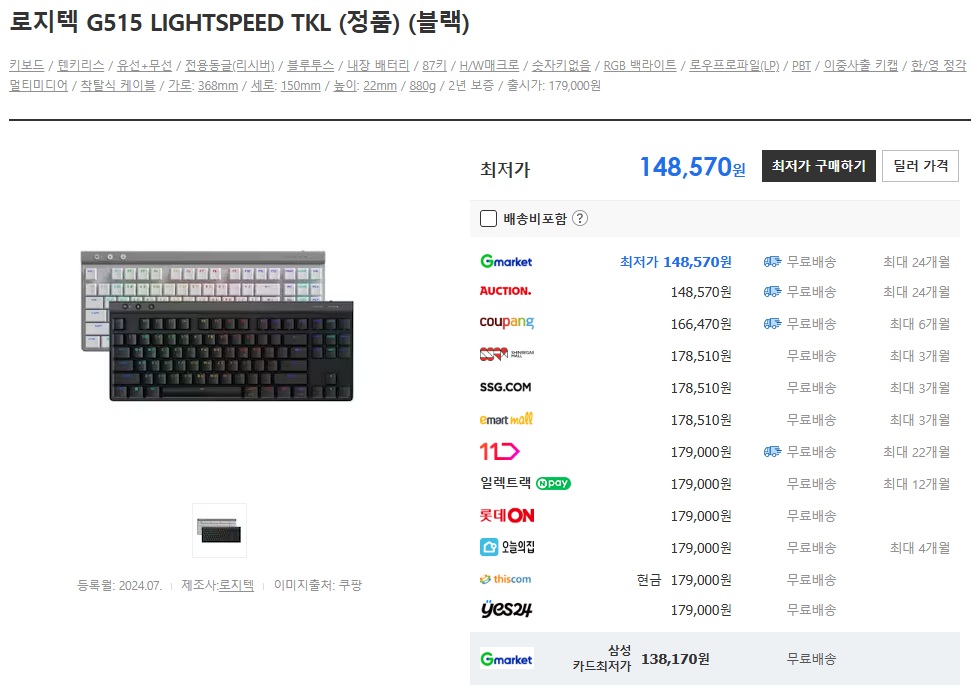This screenshot has width=971, height=692.
Task: Open the yes24 seller logo
Action: [506, 610]
